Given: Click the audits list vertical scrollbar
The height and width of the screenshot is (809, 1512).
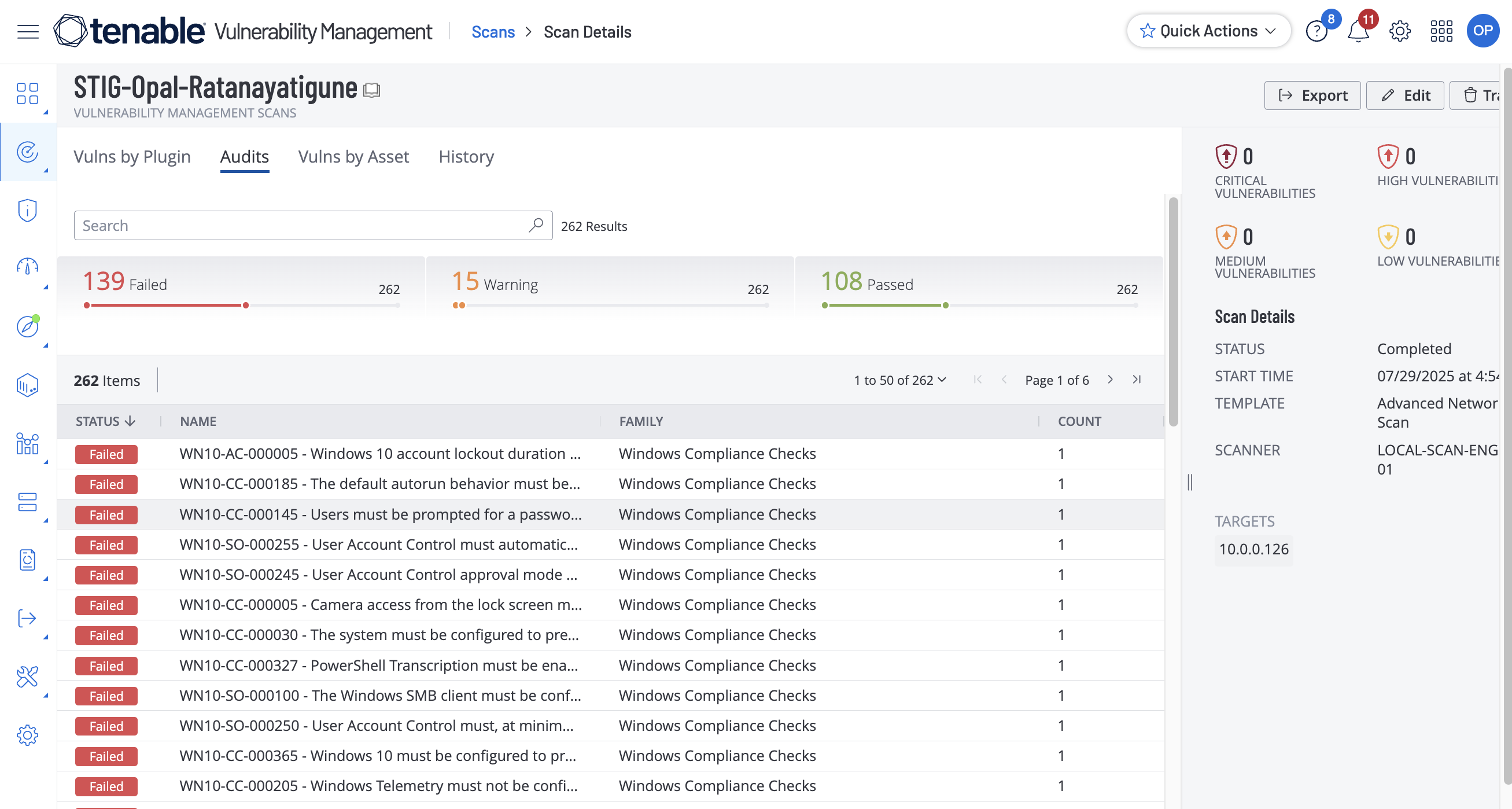Looking at the screenshot, I should point(1172,311).
